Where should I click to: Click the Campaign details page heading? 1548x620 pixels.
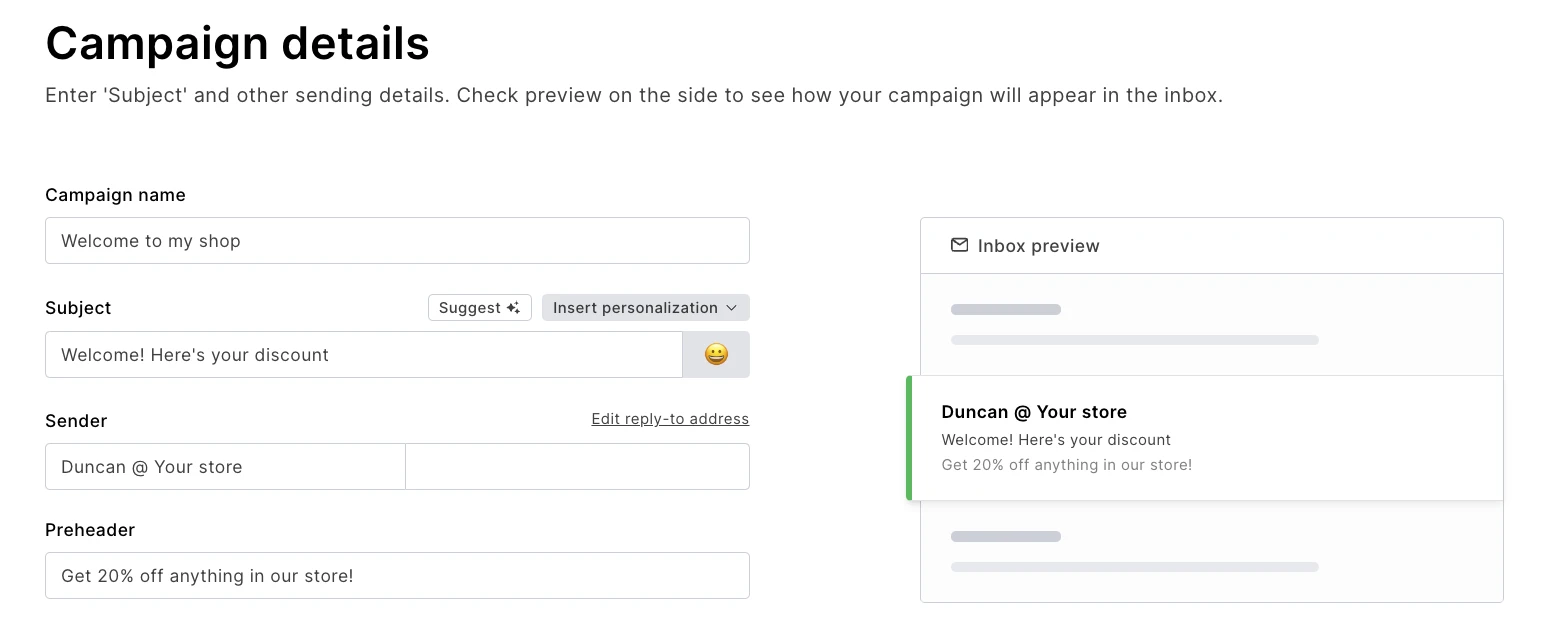click(x=237, y=44)
